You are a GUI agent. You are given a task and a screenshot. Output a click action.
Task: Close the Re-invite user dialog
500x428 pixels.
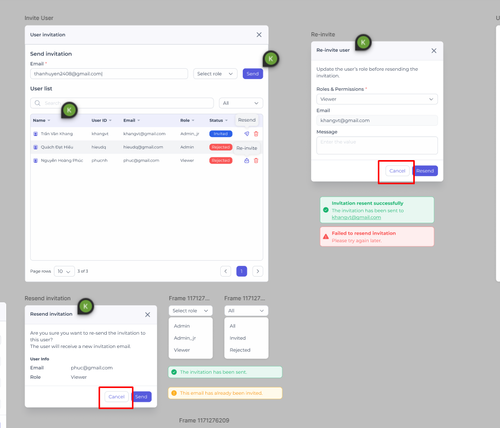[x=434, y=51]
